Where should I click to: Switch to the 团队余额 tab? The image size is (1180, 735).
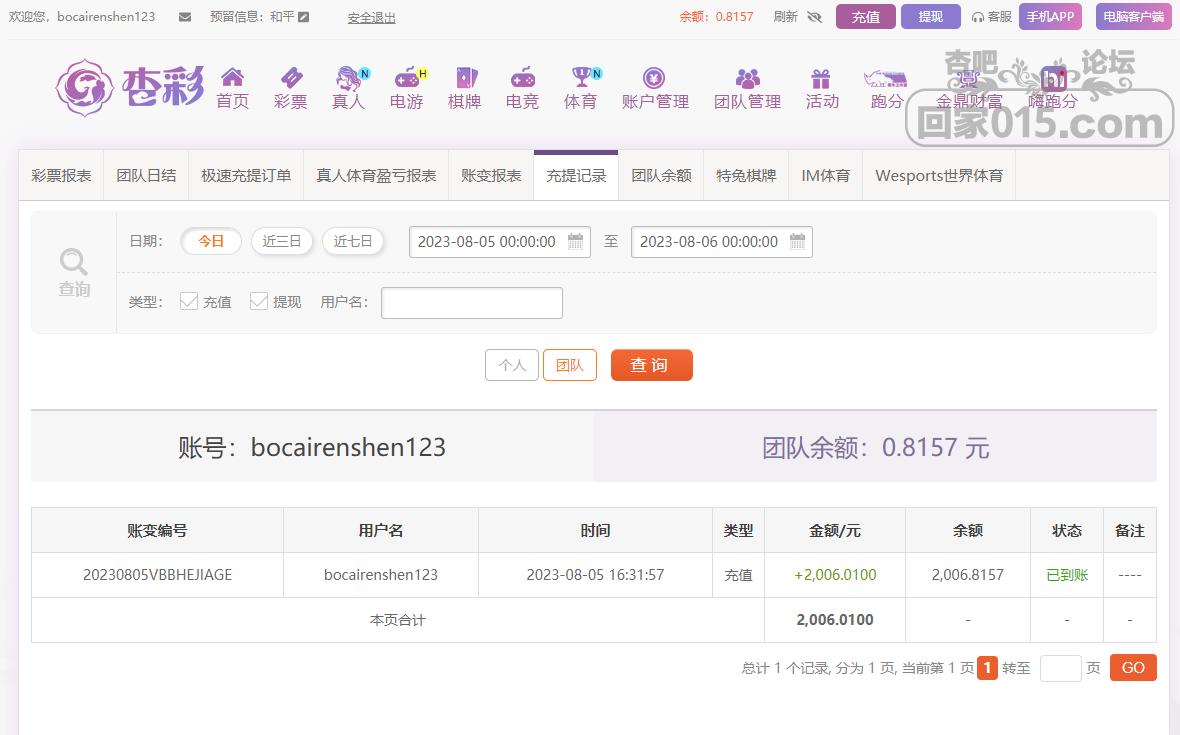click(661, 175)
